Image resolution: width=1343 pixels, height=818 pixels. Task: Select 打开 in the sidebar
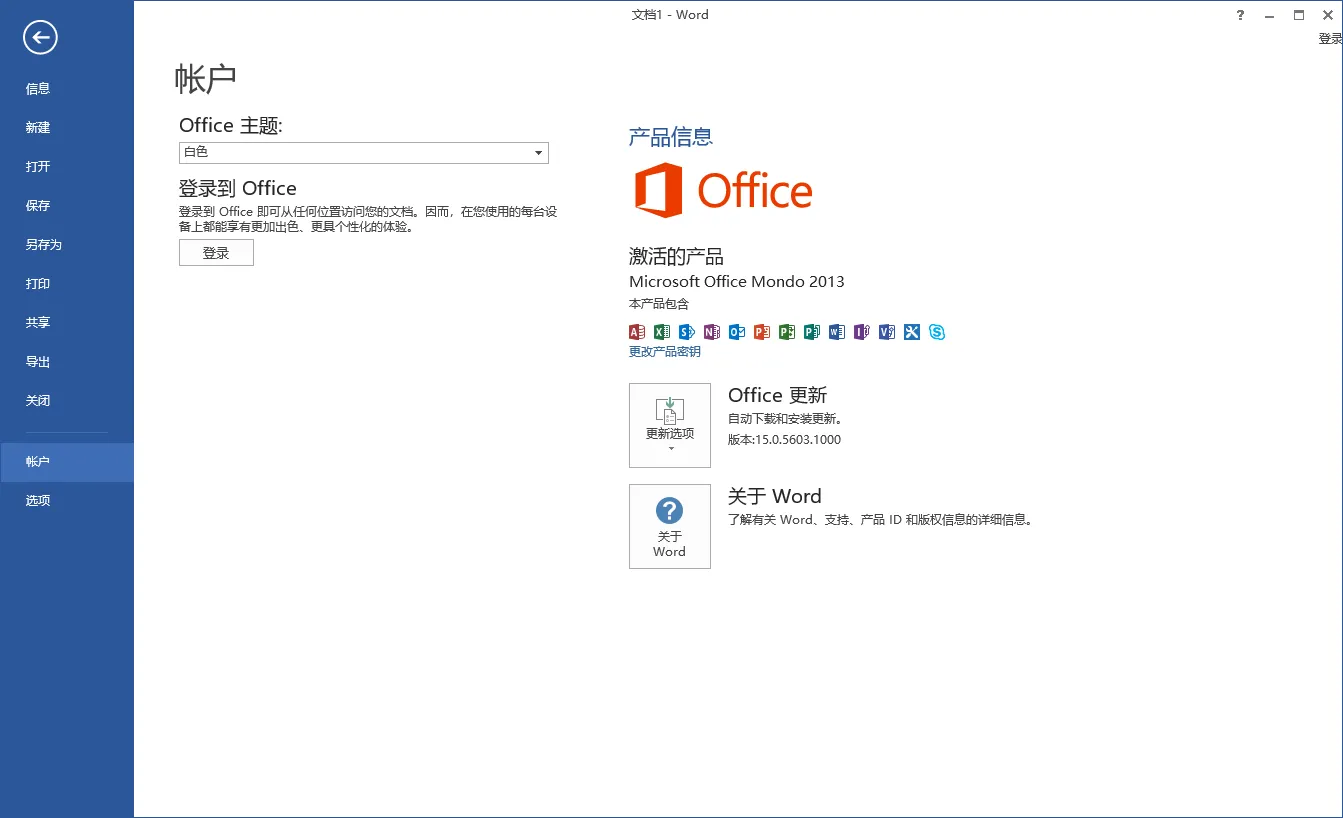(67, 166)
